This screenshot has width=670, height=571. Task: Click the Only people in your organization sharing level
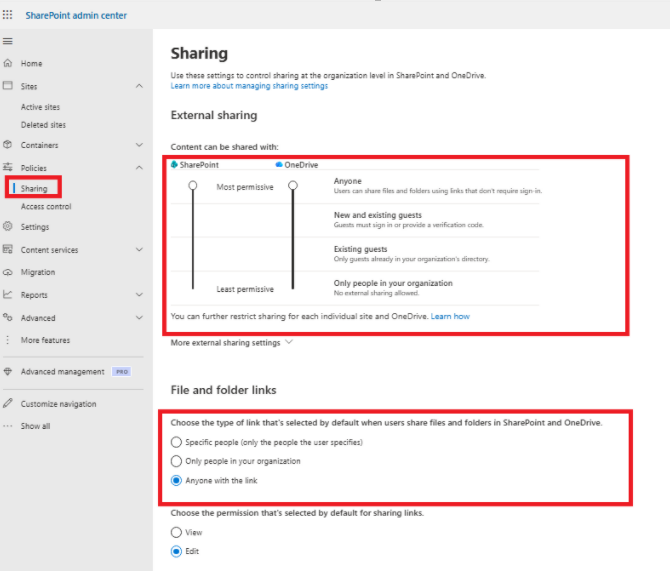[393, 283]
